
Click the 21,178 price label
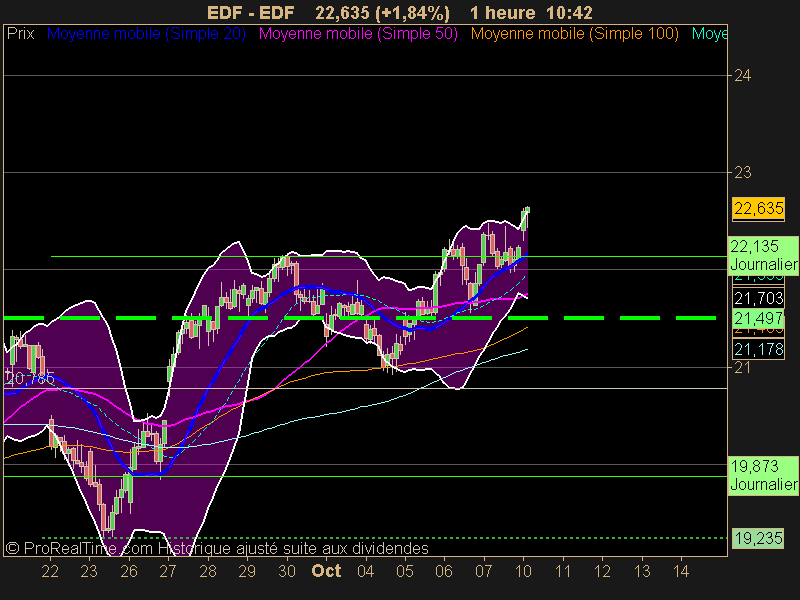[758, 349]
